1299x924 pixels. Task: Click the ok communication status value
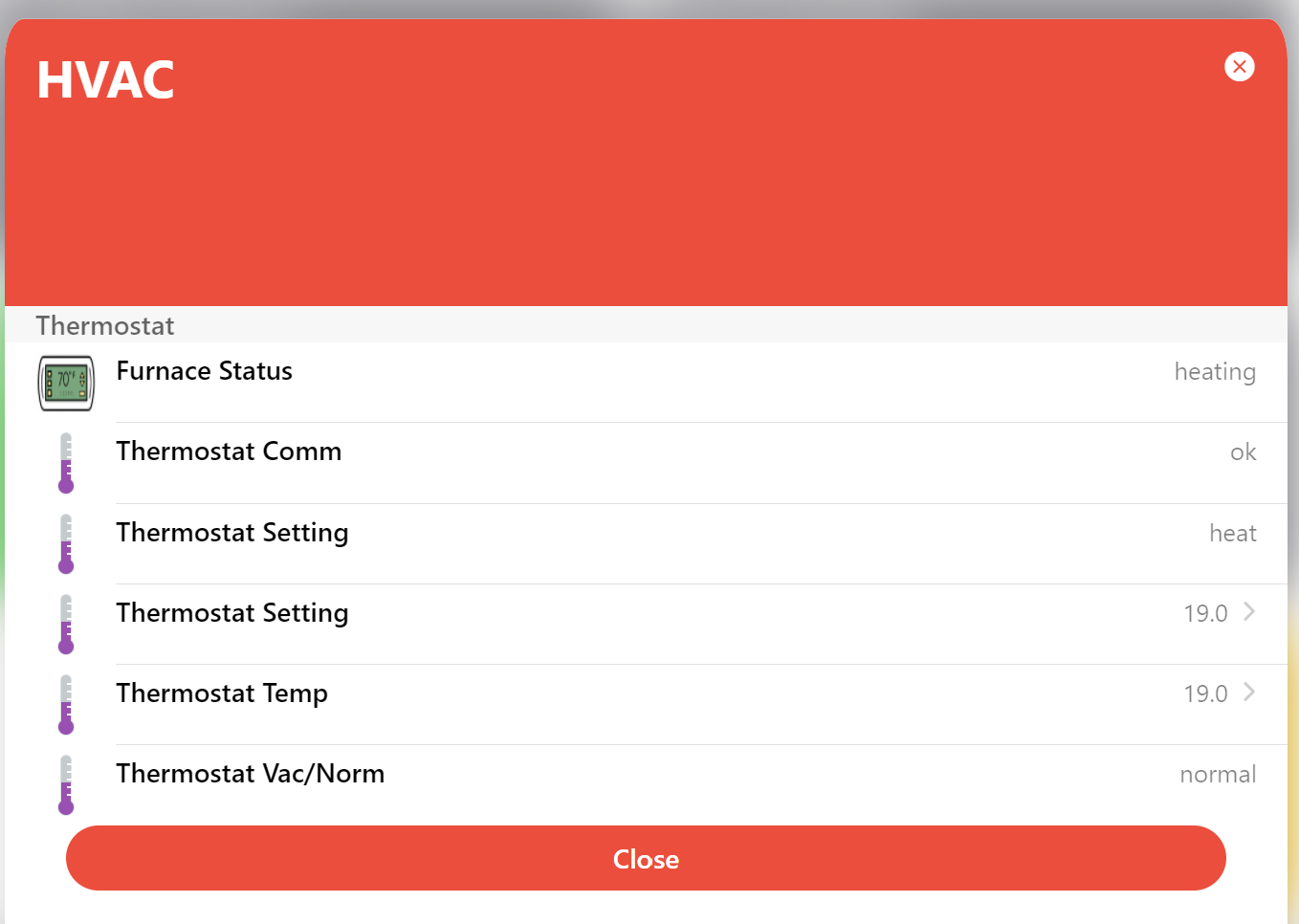click(x=1243, y=452)
